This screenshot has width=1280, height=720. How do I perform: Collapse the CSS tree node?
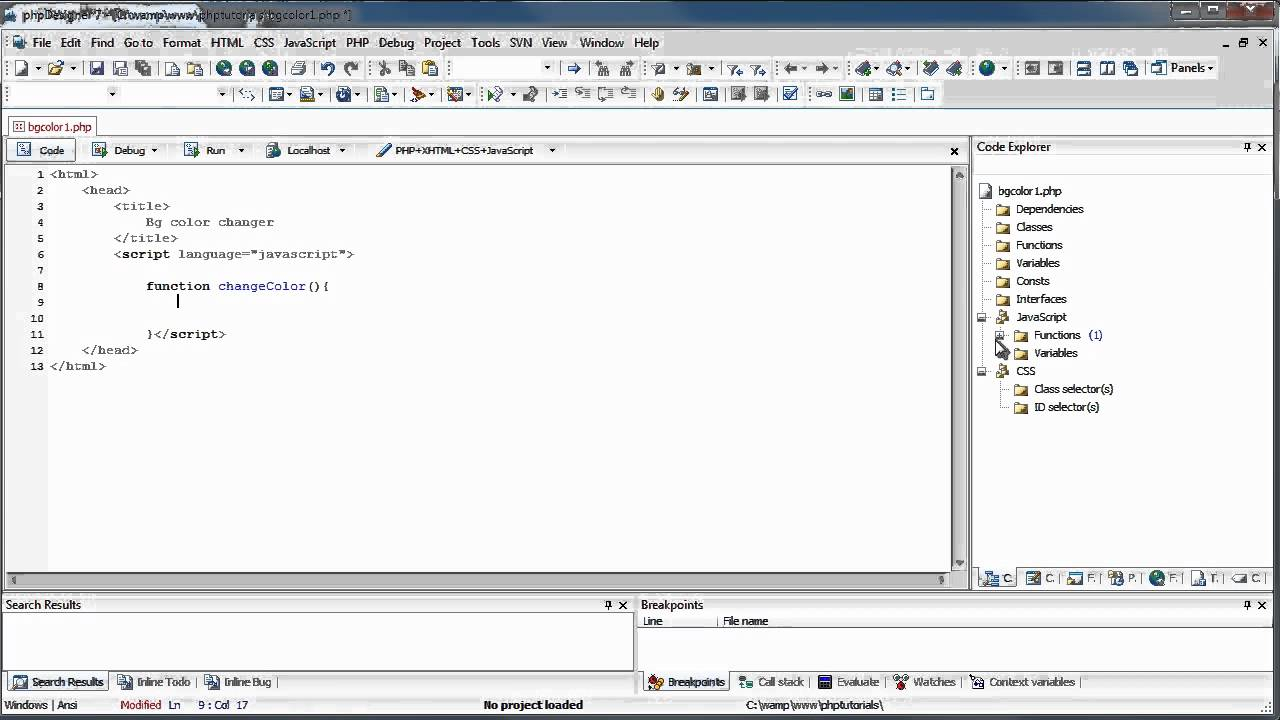[x=981, y=371]
